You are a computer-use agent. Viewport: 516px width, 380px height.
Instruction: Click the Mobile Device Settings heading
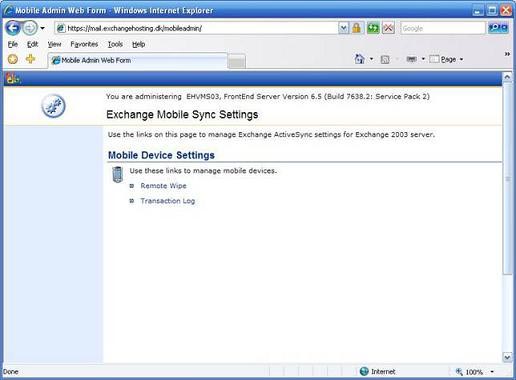coord(161,155)
